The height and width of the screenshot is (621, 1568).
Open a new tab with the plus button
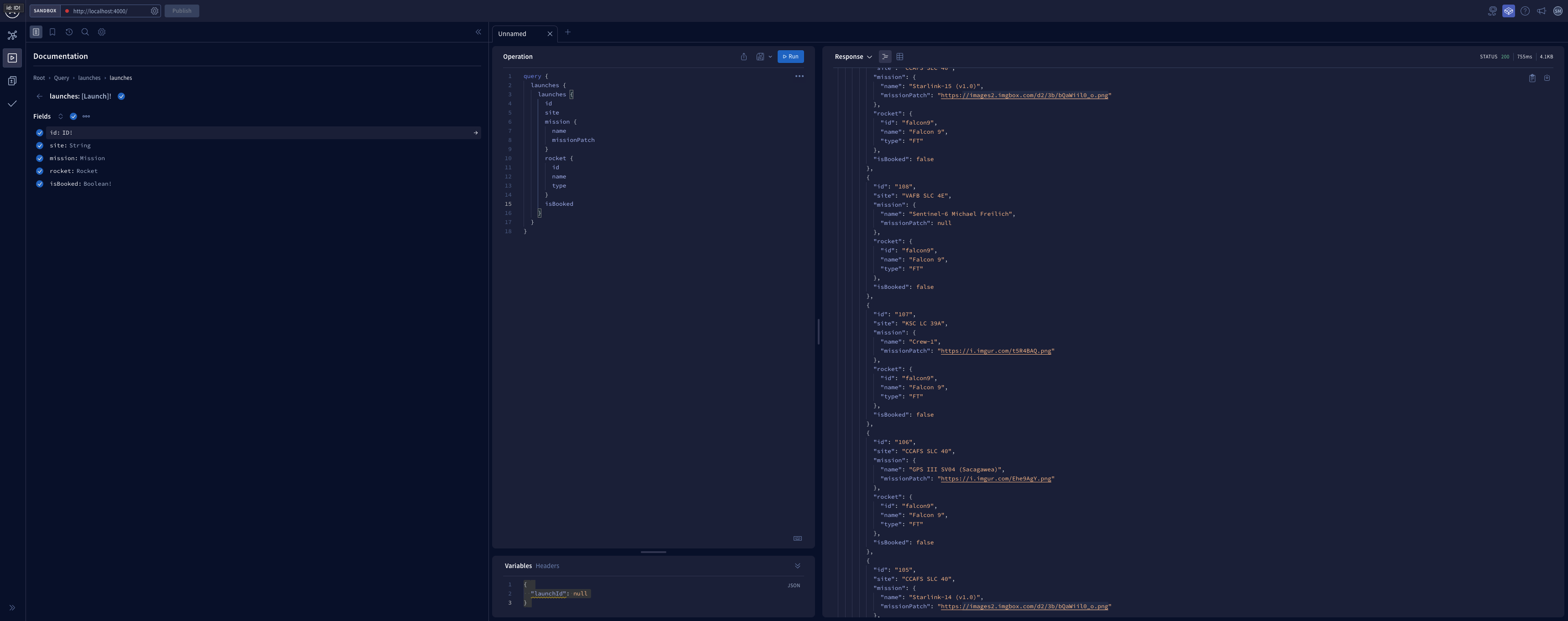coord(567,32)
